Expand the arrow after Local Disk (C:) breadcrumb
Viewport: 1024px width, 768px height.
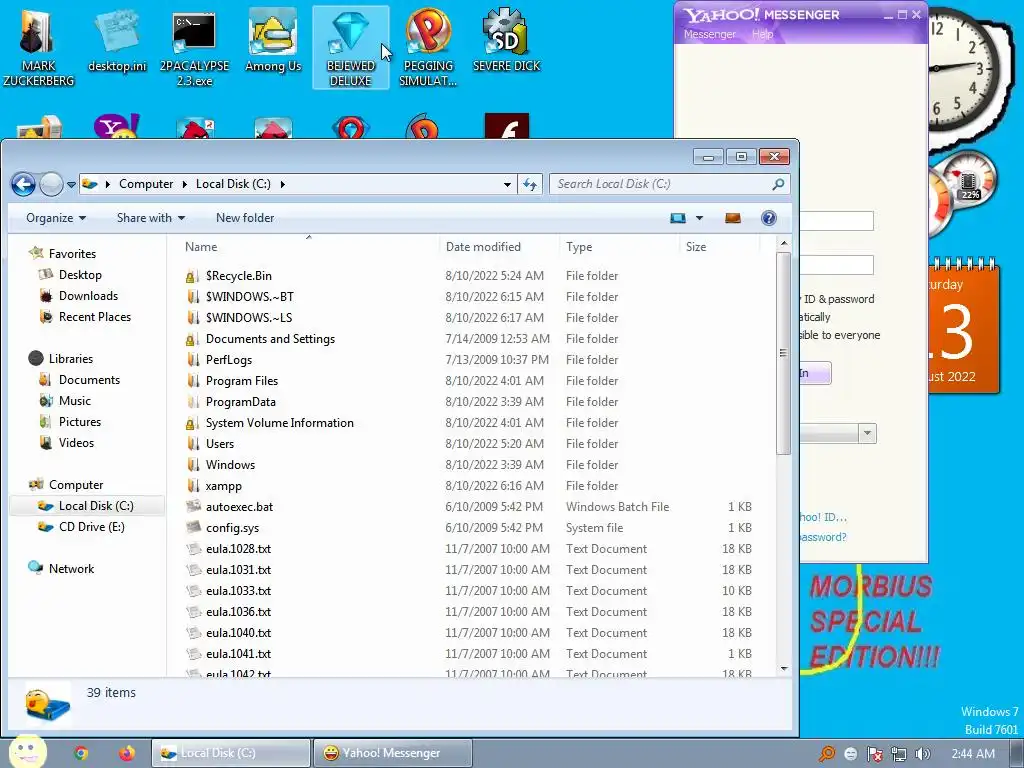tap(283, 185)
